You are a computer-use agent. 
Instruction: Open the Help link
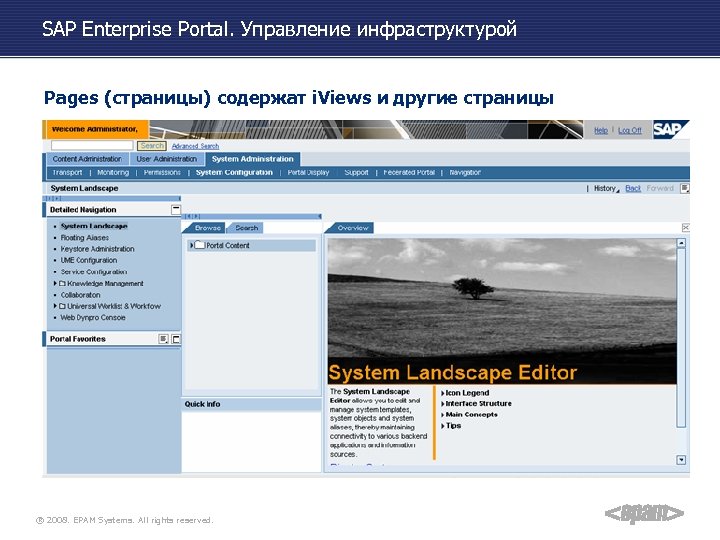[x=601, y=130]
